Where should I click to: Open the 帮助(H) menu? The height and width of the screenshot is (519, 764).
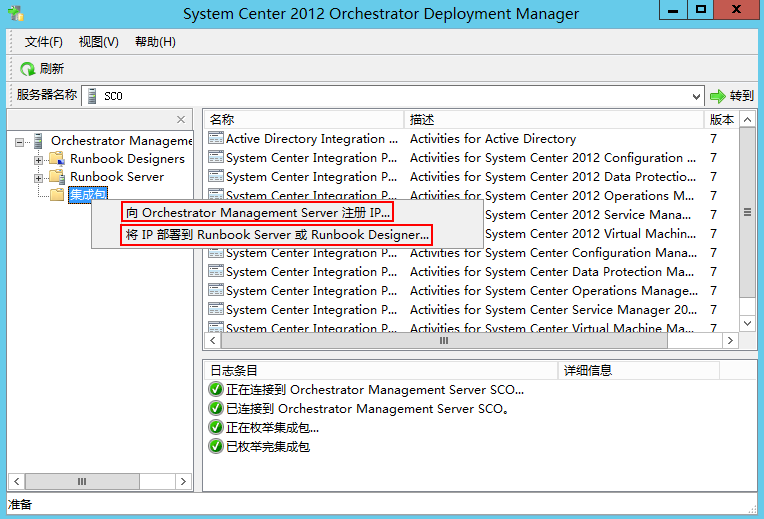click(x=155, y=42)
